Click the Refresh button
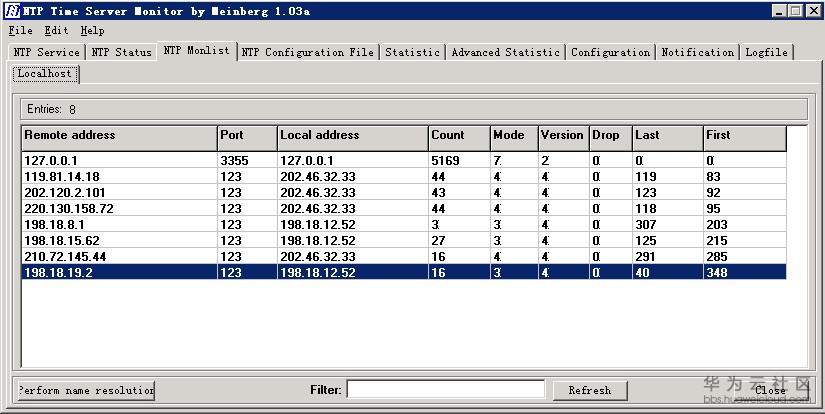The height and width of the screenshot is (414, 825). 590,390
